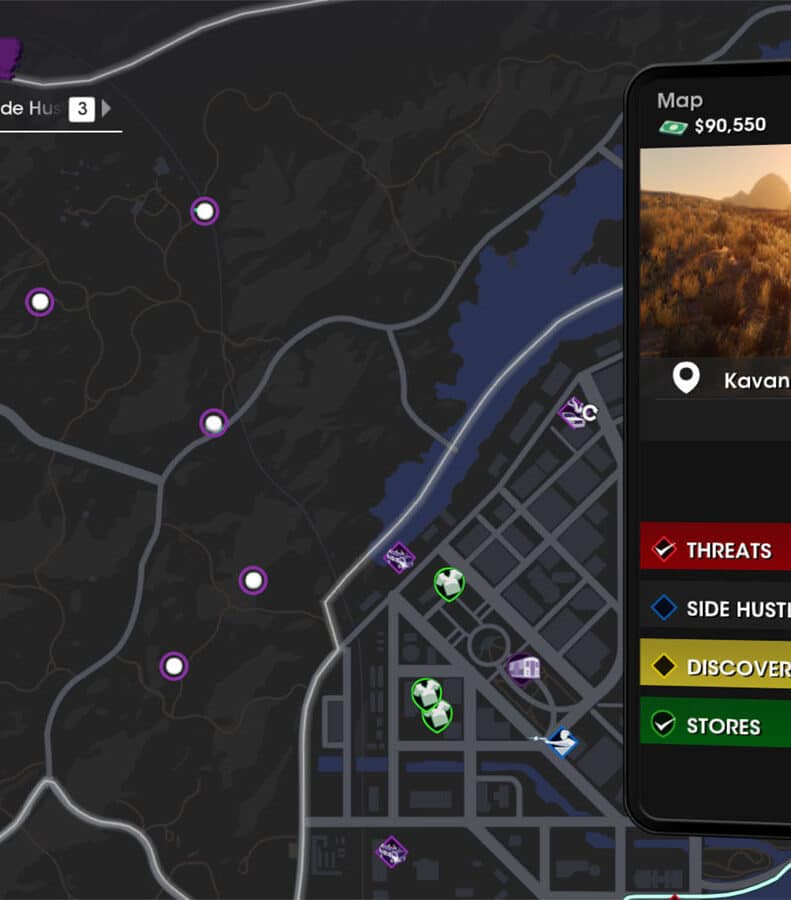Select the northernmost purple circle map marker
Viewport: 791px width, 900px height.
[204, 211]
